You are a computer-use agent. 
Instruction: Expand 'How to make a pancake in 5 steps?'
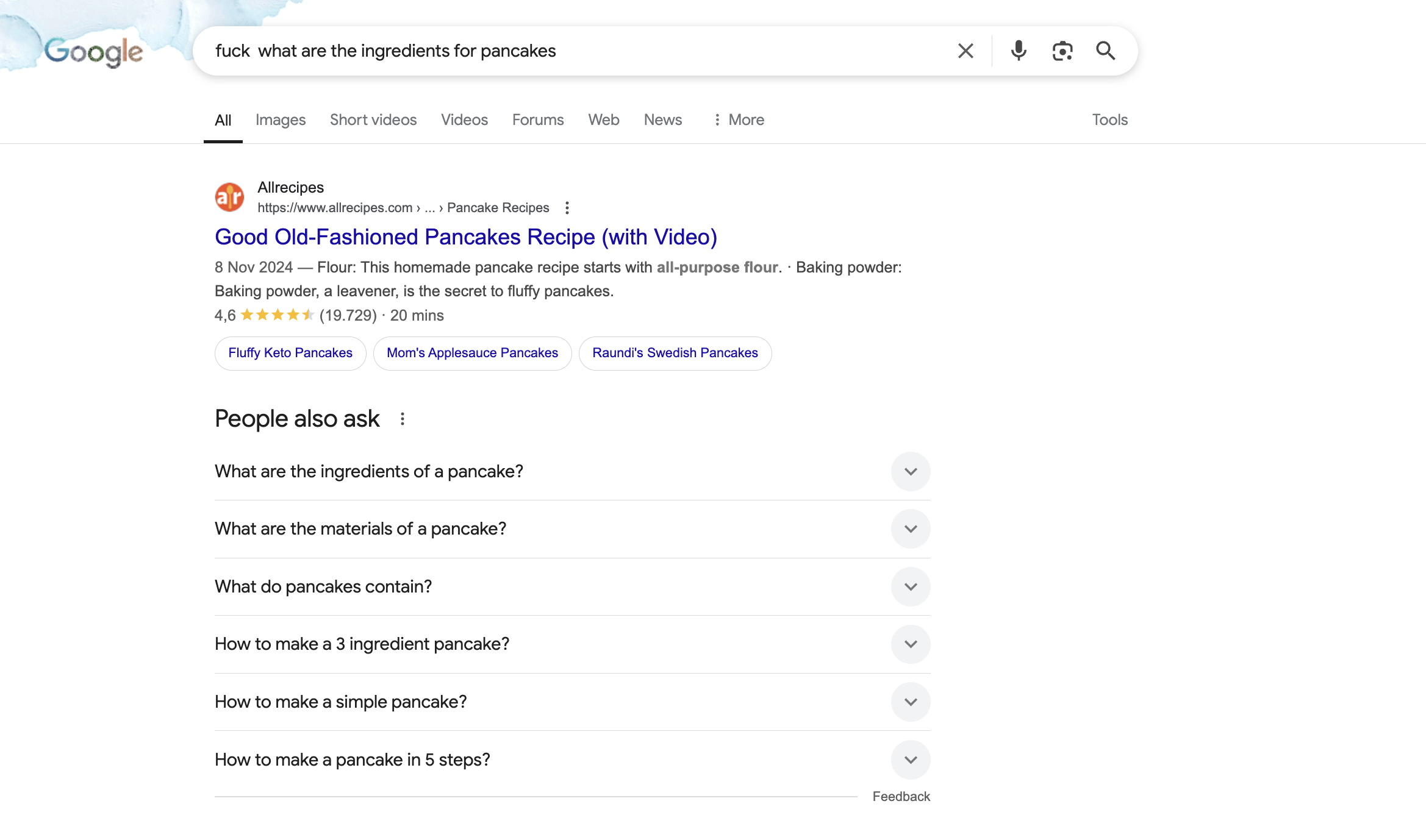pyautogui.click(x=572, y=760)
